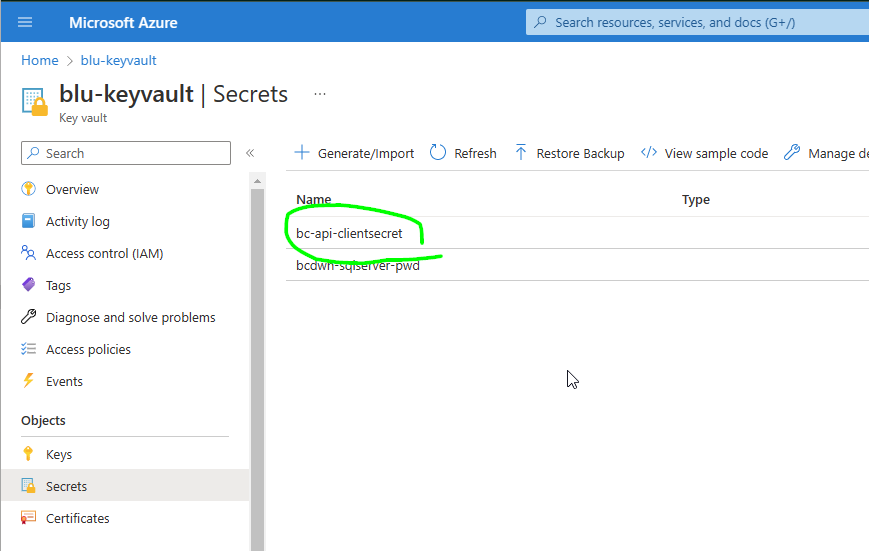869x551 pixels.
Task: Open Access policies
Action: [88, 349]
